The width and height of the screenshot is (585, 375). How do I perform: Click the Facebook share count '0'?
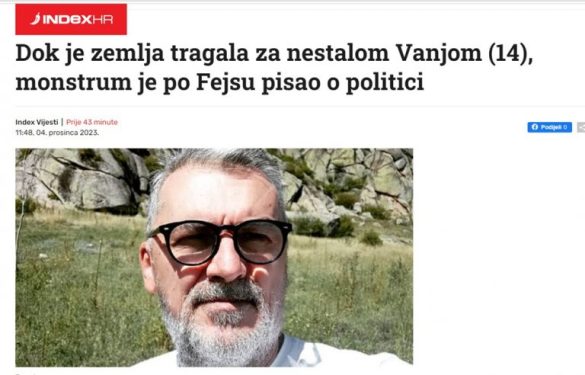pyautogui.click(x=565, y=127)
